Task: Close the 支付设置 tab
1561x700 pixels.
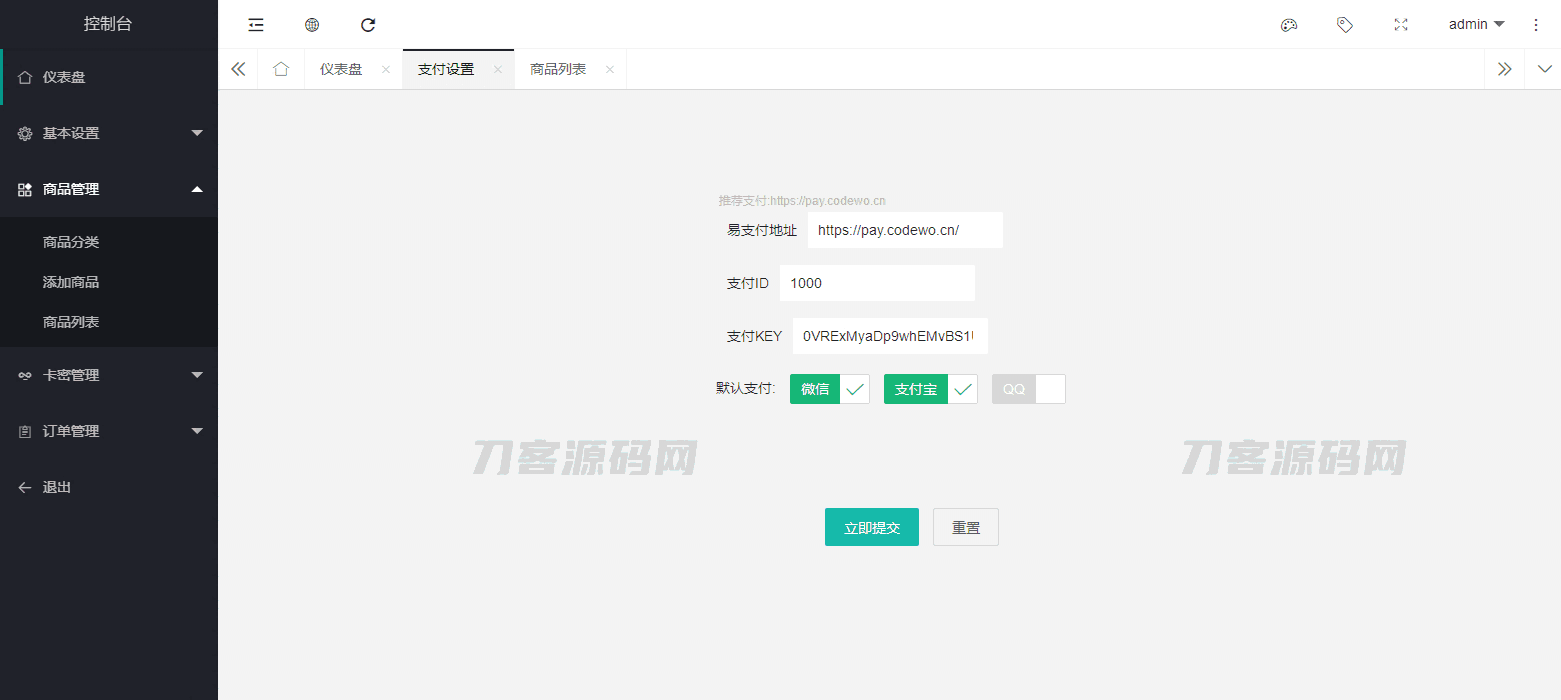Action: tap(497, 70)
